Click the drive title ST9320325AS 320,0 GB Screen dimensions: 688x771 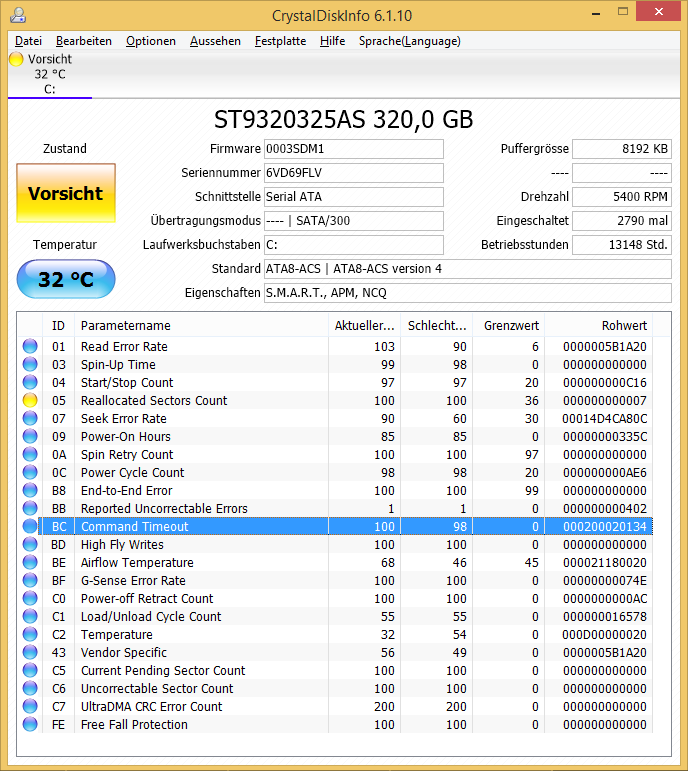343,119
